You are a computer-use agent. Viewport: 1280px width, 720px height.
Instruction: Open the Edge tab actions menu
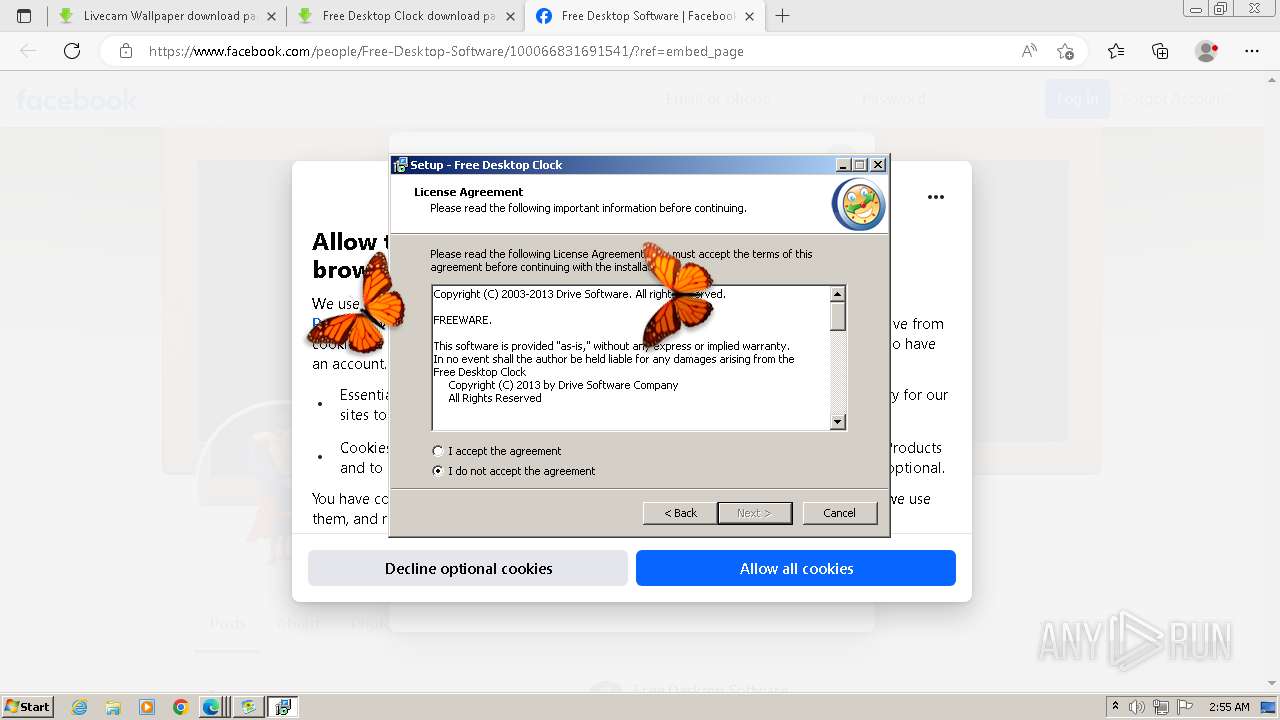[24, 16]
